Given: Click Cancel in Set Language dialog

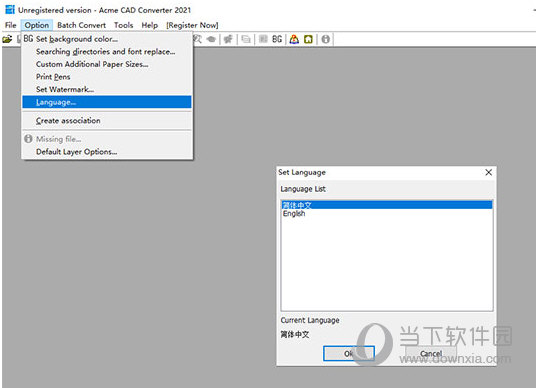Looking at the screenshot, I should (431, 353).
